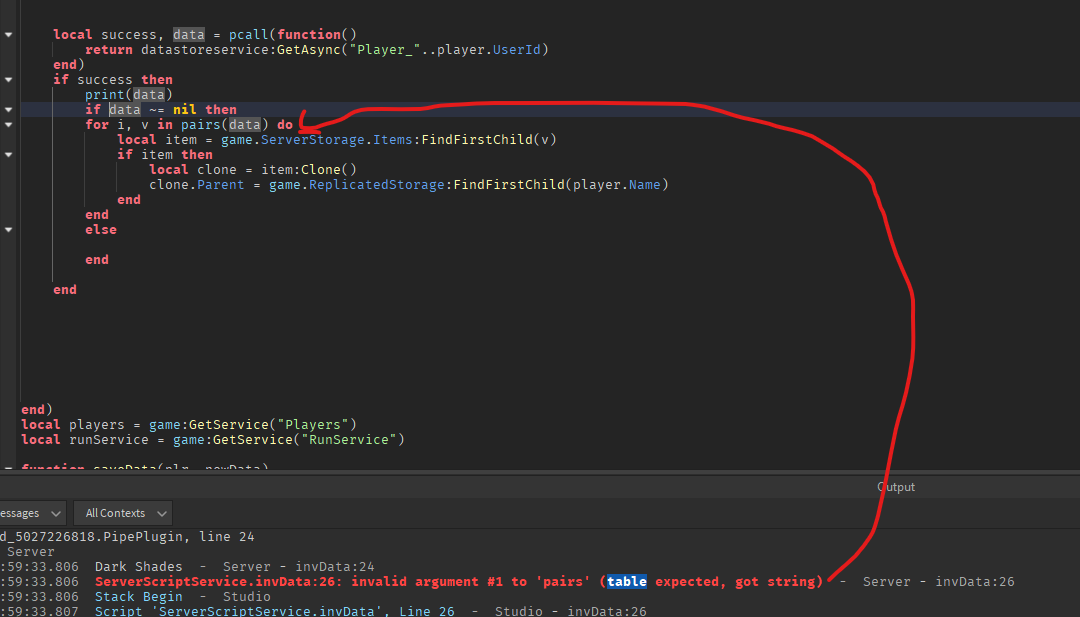Collapse the "for i, v in pairs" loop fold
The image size is (1080, 617).
coord(8,124)
